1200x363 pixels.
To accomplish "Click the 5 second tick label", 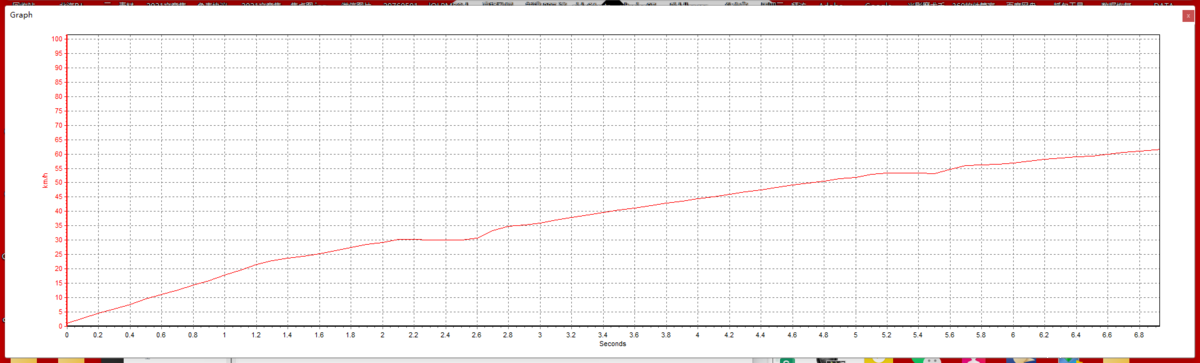I will 855,335.
